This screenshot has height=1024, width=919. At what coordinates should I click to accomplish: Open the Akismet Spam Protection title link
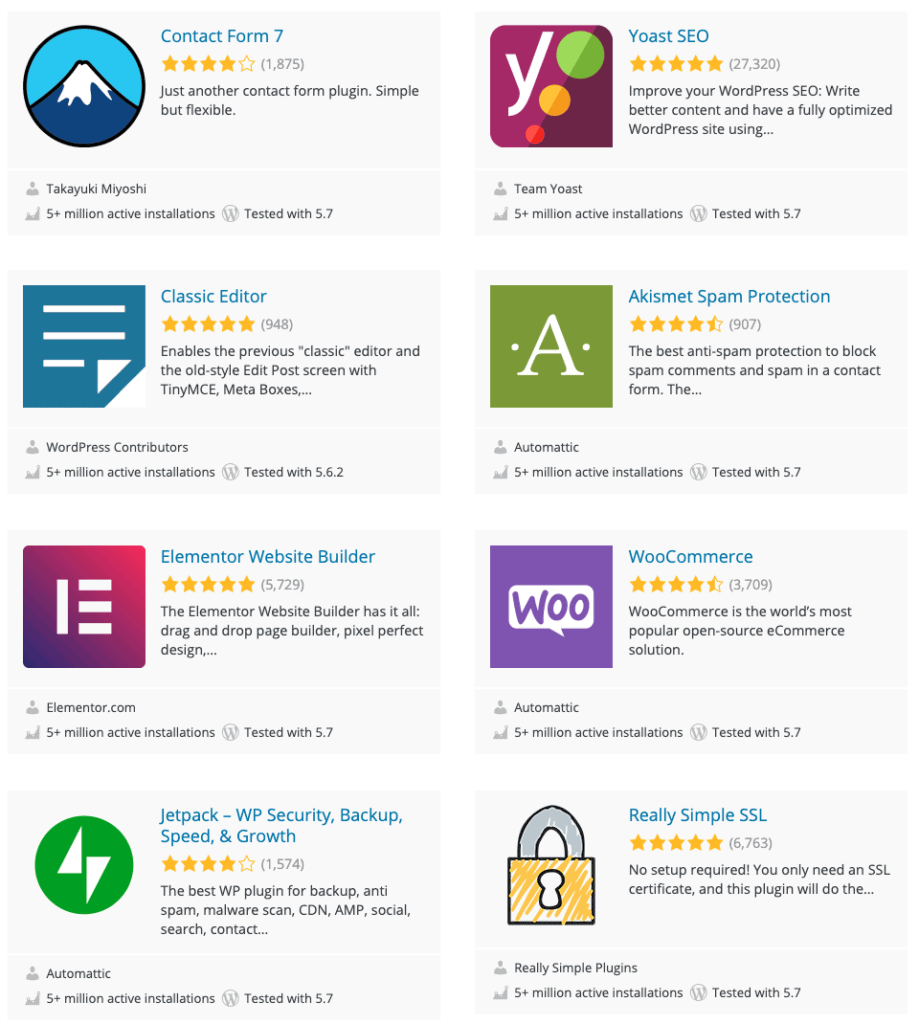click(729, 296)
